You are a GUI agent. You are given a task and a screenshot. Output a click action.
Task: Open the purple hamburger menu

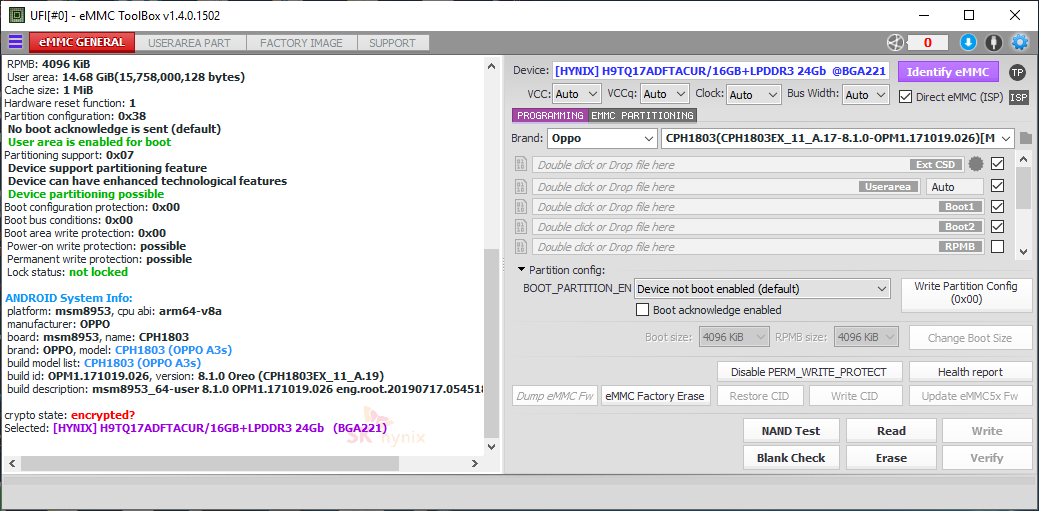point(15,42)
